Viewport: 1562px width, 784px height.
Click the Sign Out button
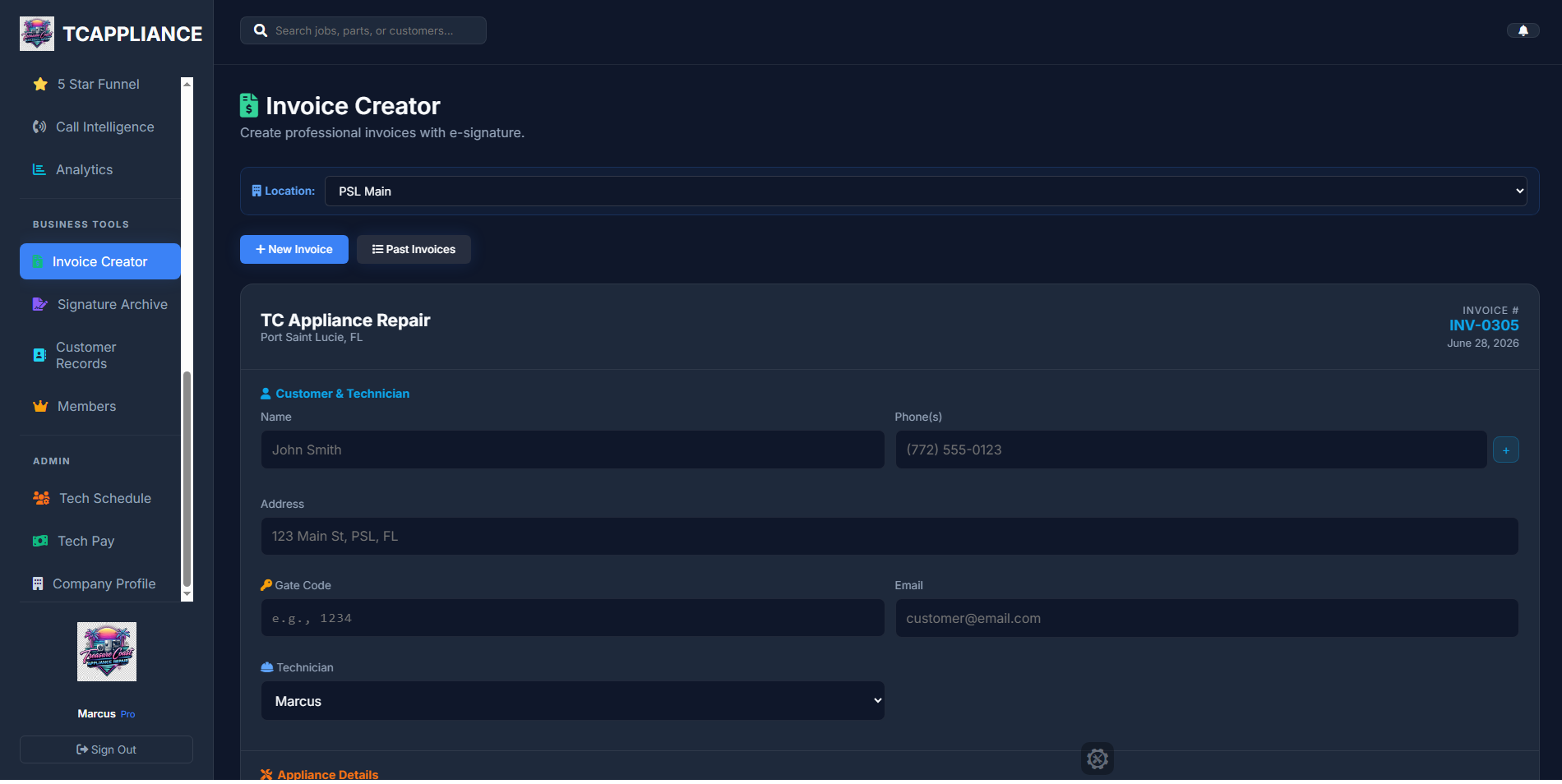106,749
